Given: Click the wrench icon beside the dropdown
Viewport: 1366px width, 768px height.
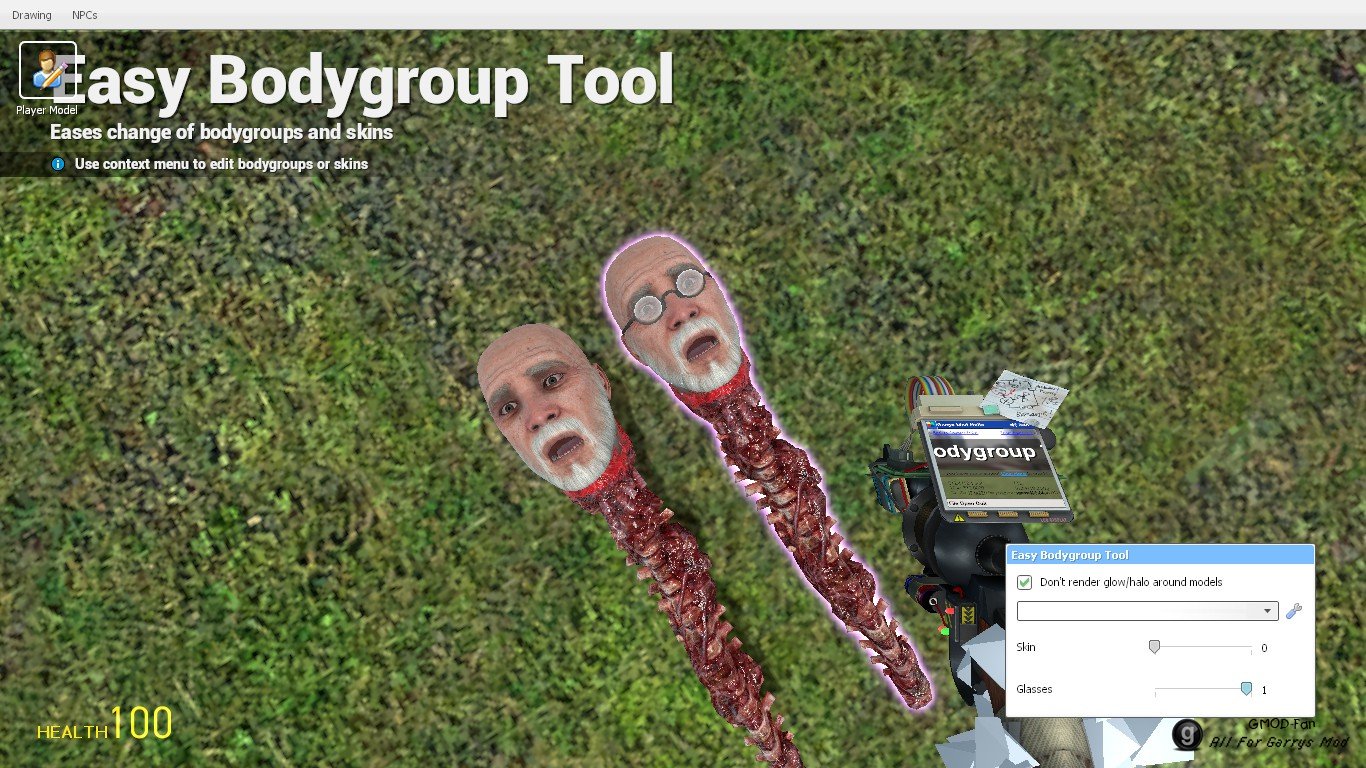Looking at the screenshot, I should 1294,611.
